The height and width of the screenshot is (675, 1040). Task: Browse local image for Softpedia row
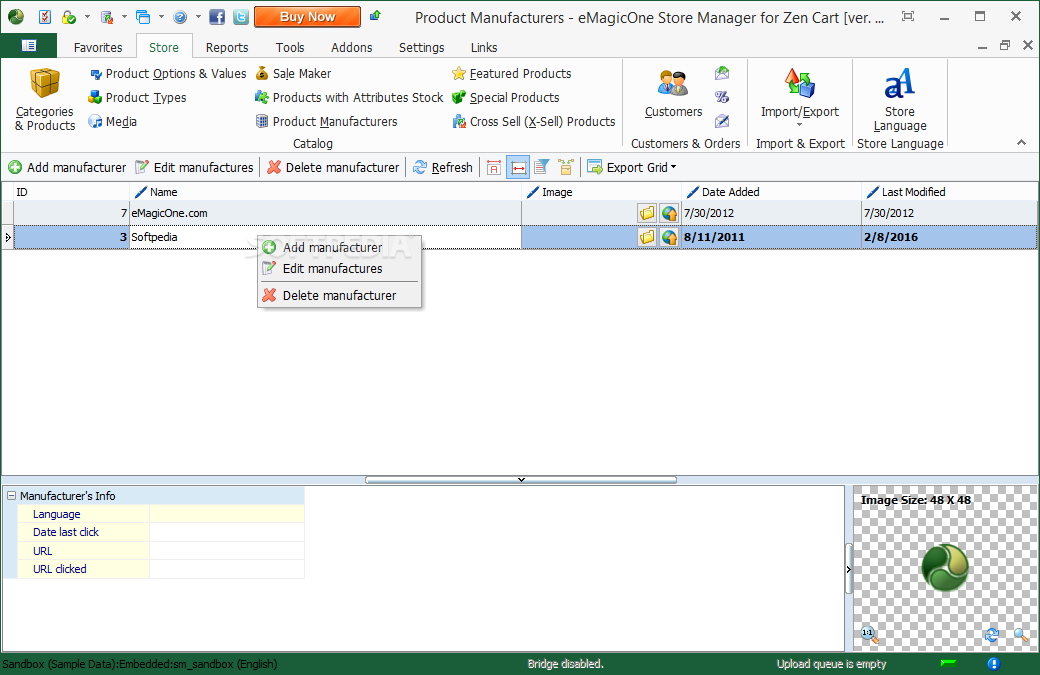647,237
